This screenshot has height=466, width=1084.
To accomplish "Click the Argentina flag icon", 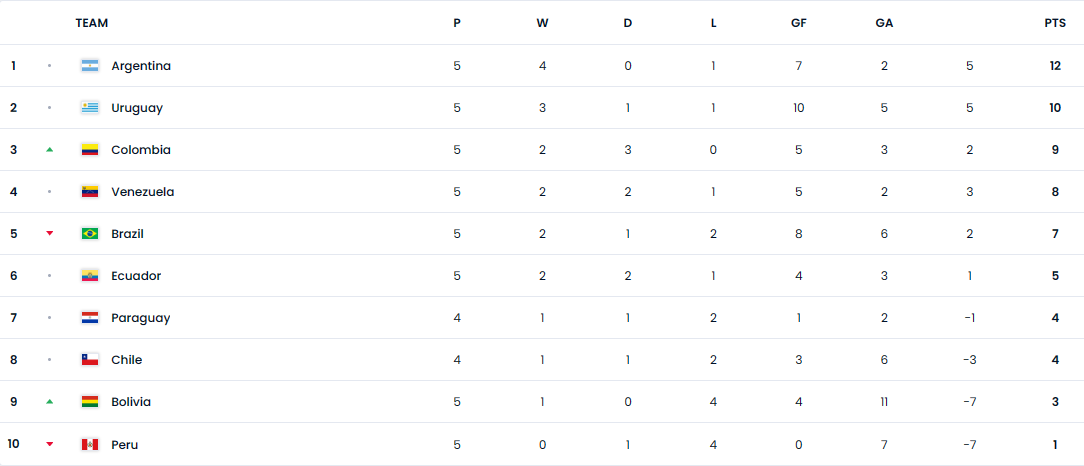I will coord(90,66).
